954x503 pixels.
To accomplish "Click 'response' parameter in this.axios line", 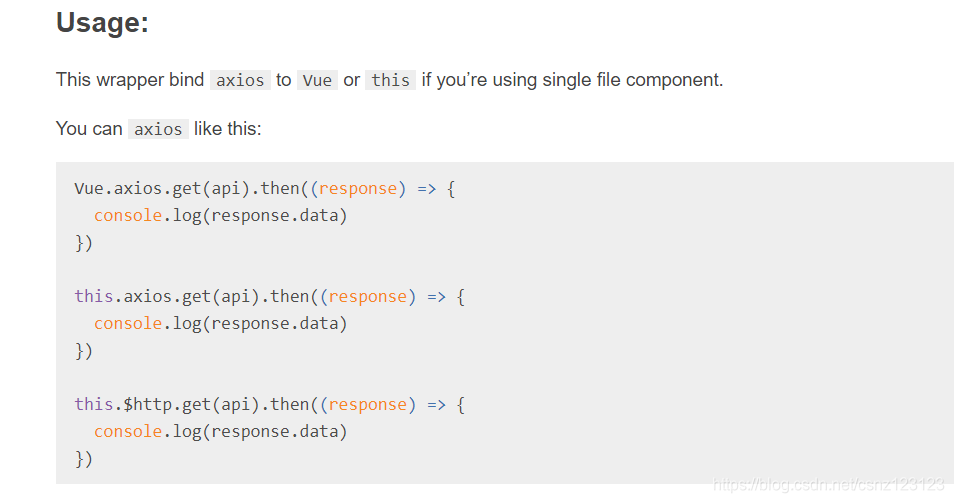I will click(367, 297).
